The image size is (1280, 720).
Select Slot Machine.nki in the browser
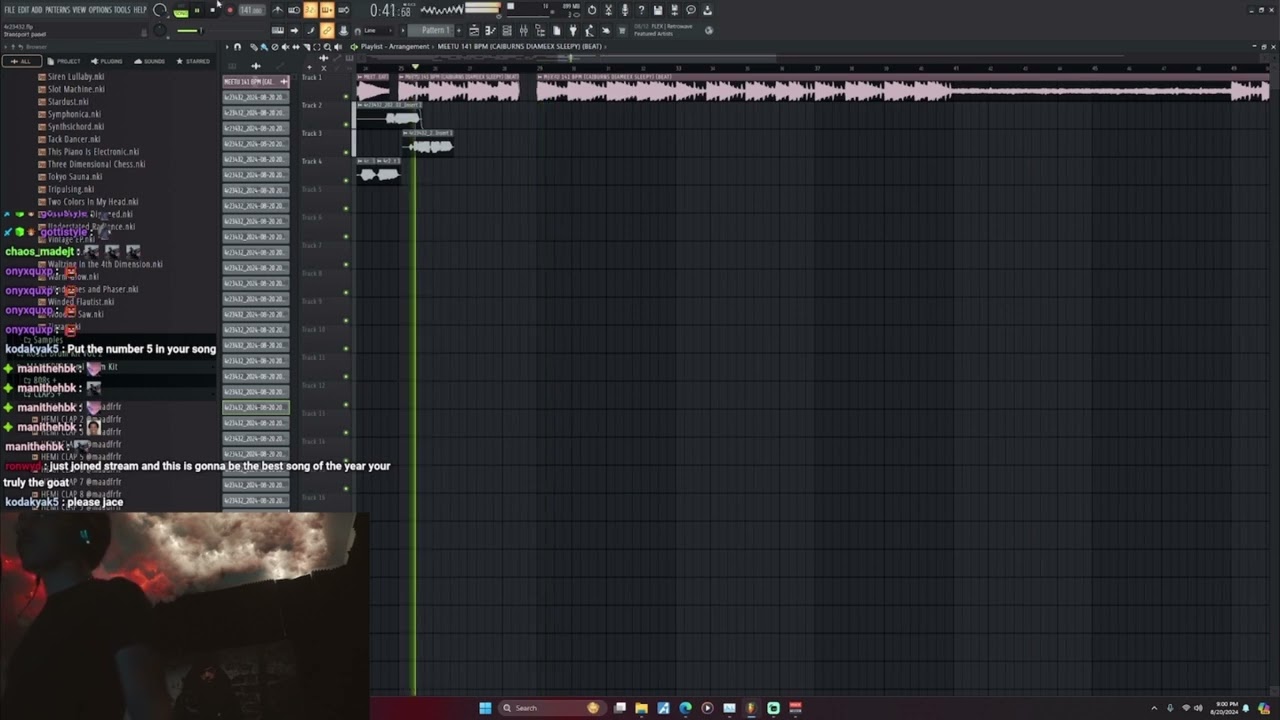76,89
